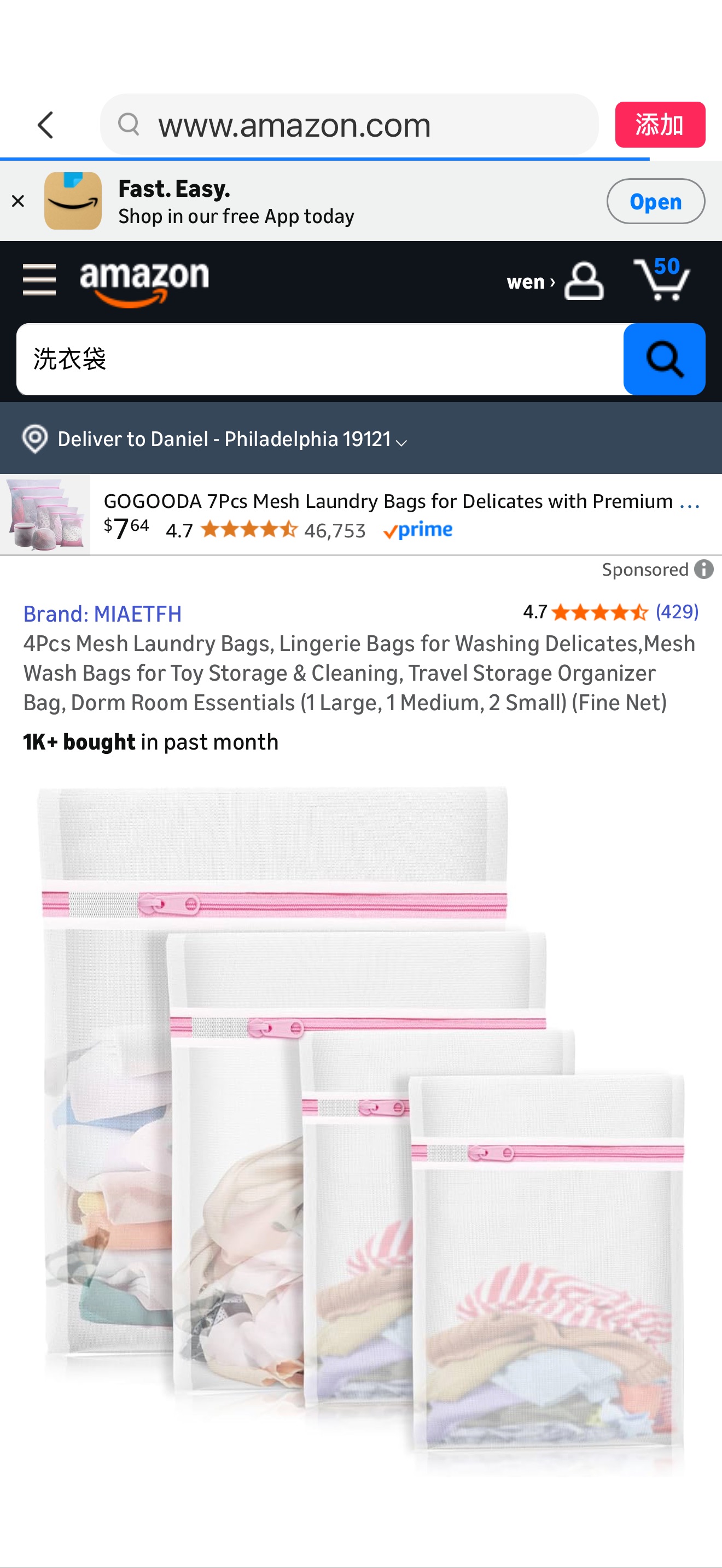Expand truncated GOGOODA ad title ellipsis

(689, 501)
